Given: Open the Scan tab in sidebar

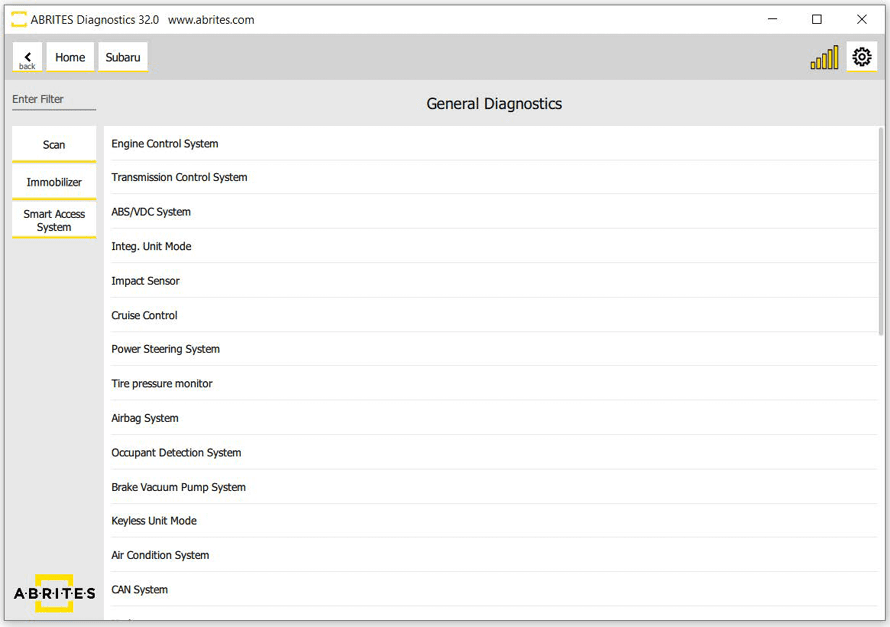Looking at the screenshot, I should [x=54, y=145].
